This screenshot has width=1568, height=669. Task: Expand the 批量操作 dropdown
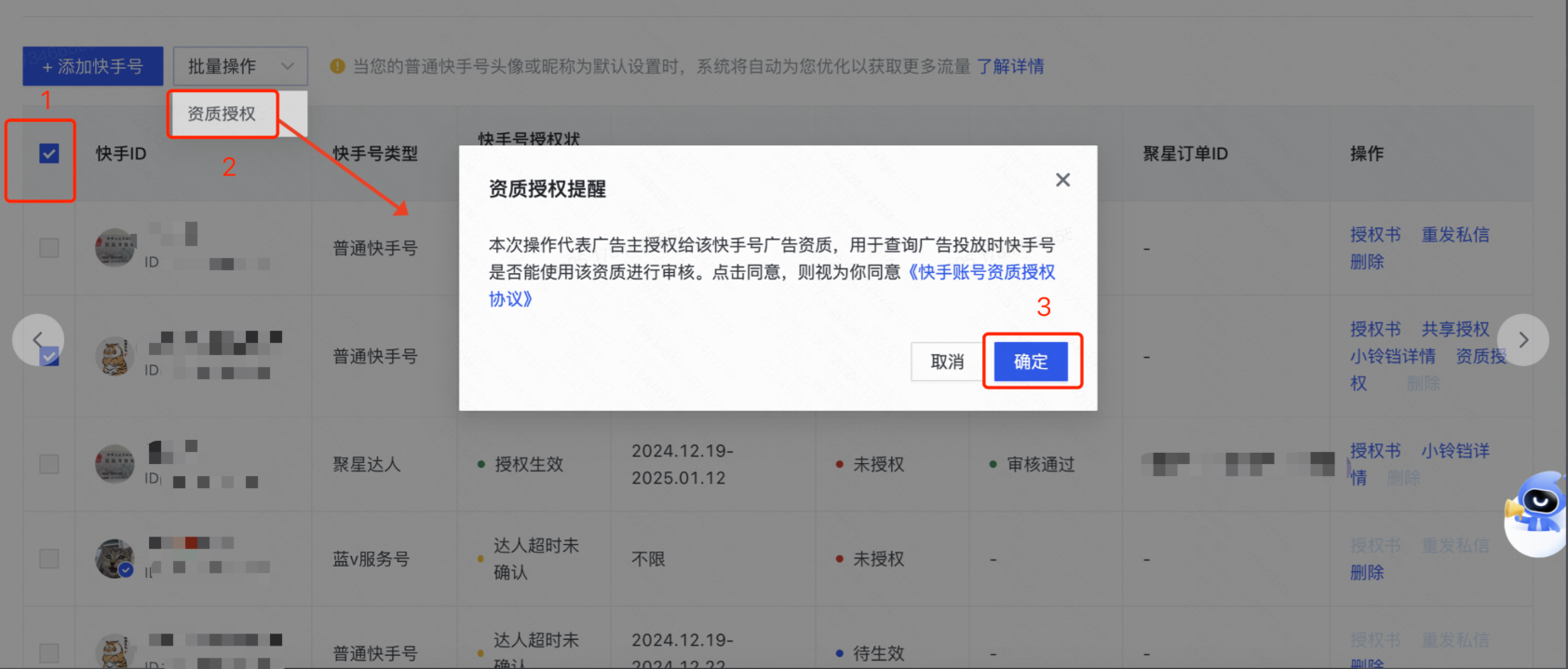240,66
